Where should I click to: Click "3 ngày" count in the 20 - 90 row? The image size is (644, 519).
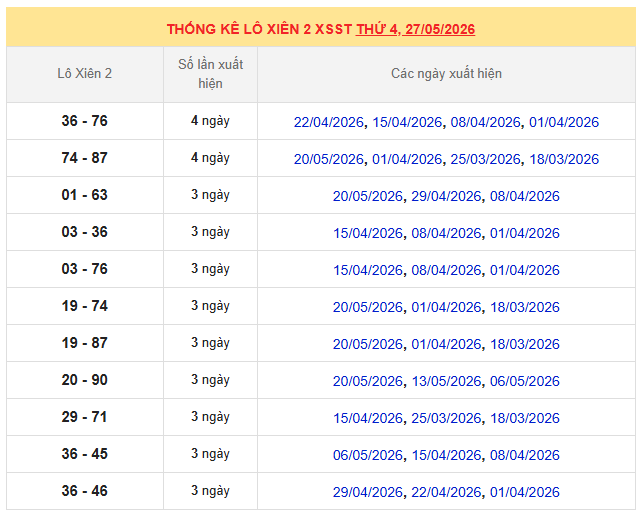click(x=210, y=380)
